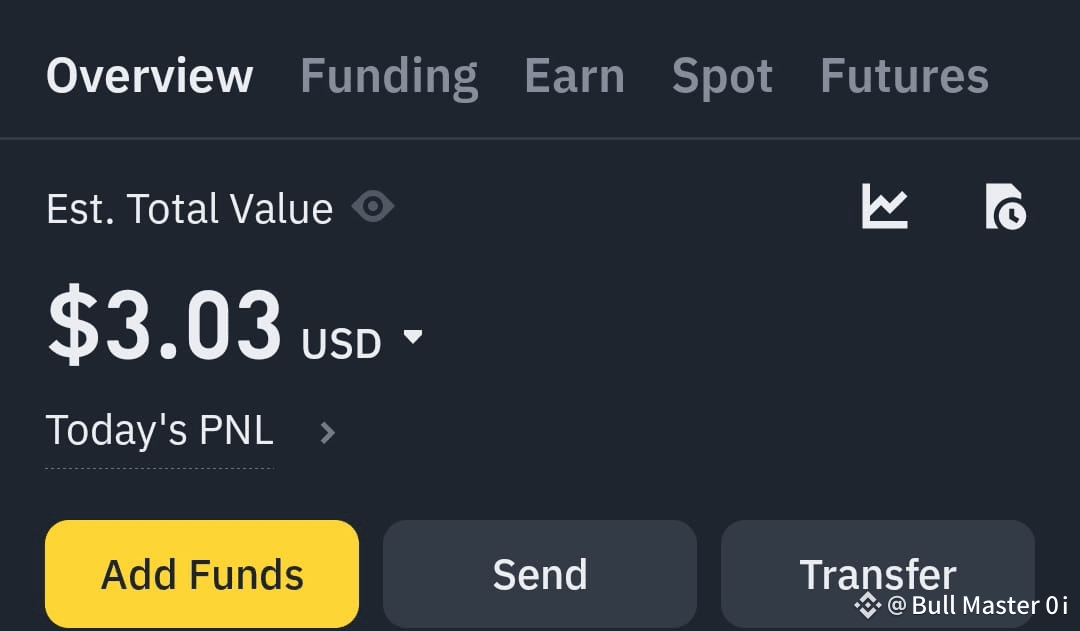View the Futures tab
The width and height of the screenshot is (1080, 631).
click(903, 75)
